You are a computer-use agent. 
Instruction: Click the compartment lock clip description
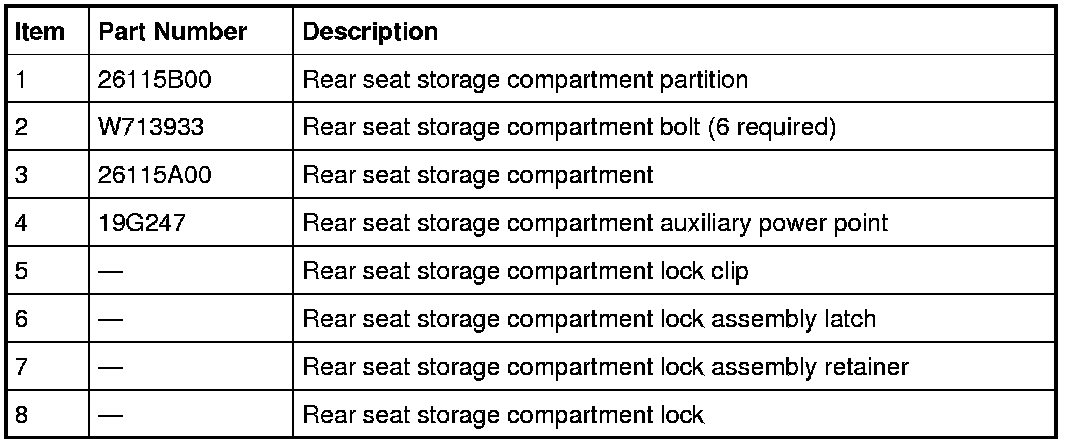[x=524, y=271]
